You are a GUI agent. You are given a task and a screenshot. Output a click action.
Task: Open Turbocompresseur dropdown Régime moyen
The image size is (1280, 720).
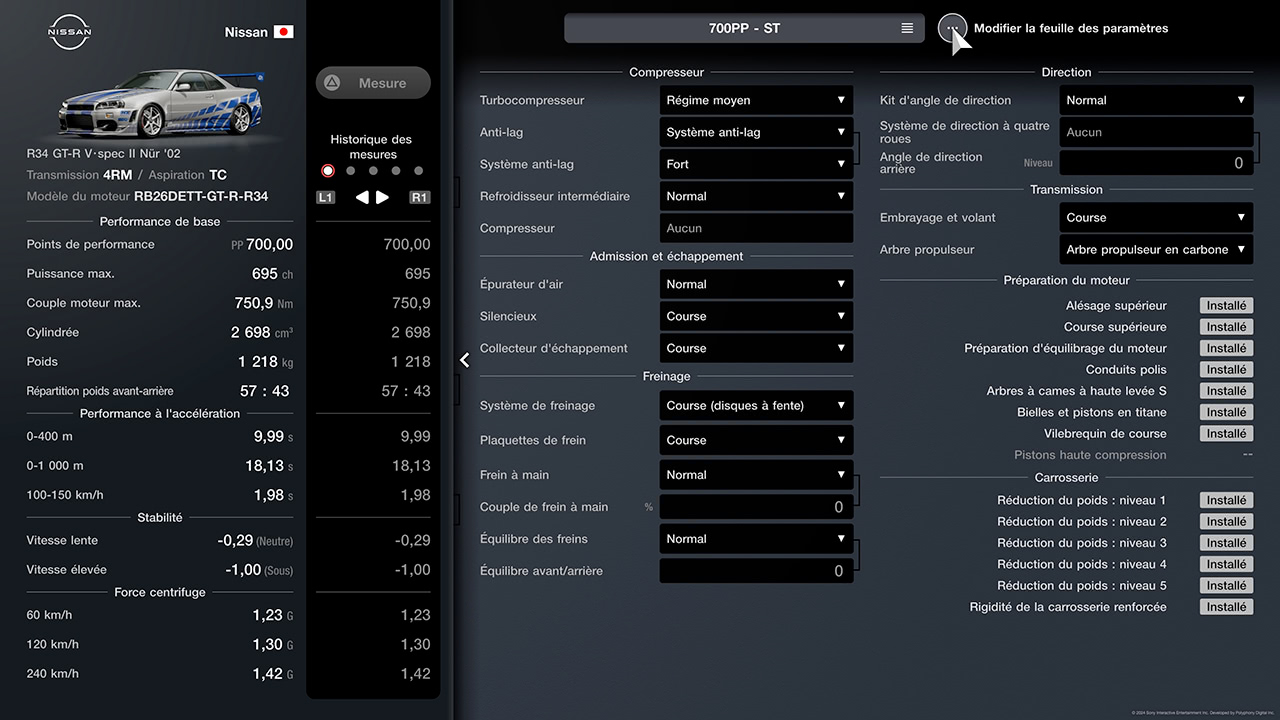pos(756,100)
